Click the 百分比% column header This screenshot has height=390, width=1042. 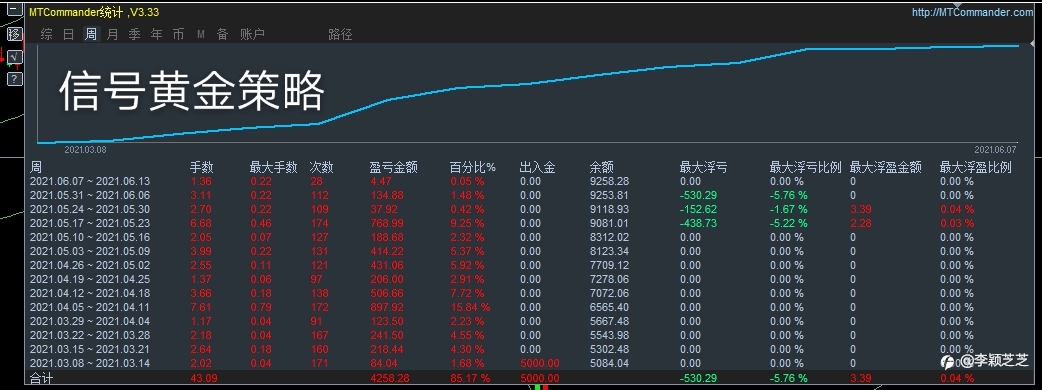coord(472,167)
